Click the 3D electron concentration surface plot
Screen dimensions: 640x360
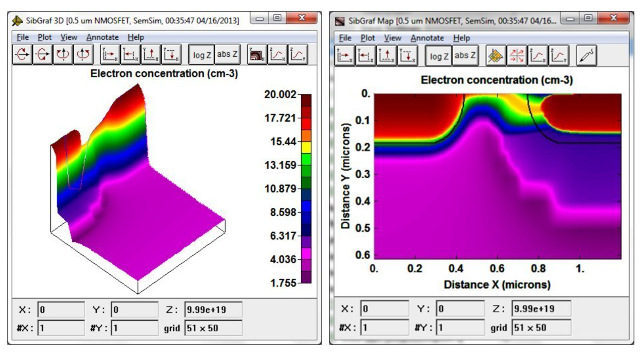pos(138,189)
